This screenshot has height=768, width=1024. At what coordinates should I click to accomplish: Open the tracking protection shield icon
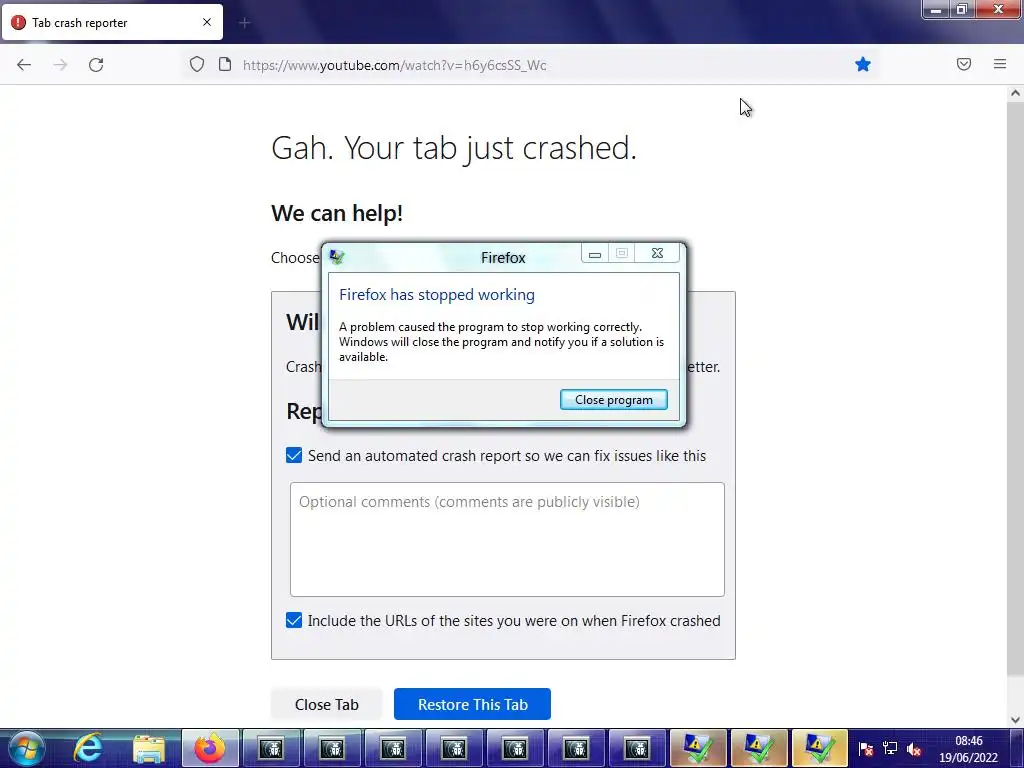(x=197, y=65)
